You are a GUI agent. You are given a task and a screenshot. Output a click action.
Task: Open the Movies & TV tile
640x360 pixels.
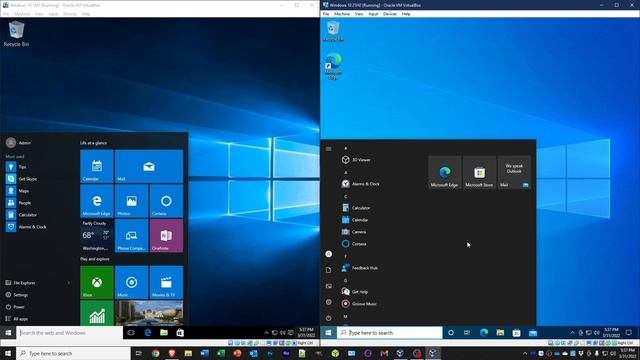[x=166, y=282]
